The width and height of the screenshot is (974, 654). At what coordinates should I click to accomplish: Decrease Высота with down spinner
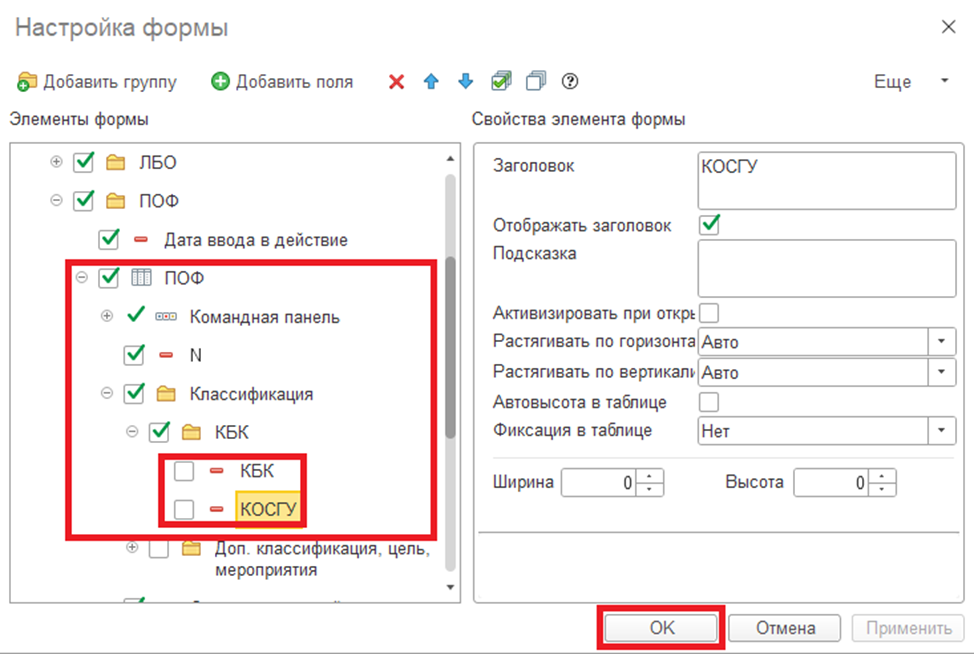click(882, 489)
